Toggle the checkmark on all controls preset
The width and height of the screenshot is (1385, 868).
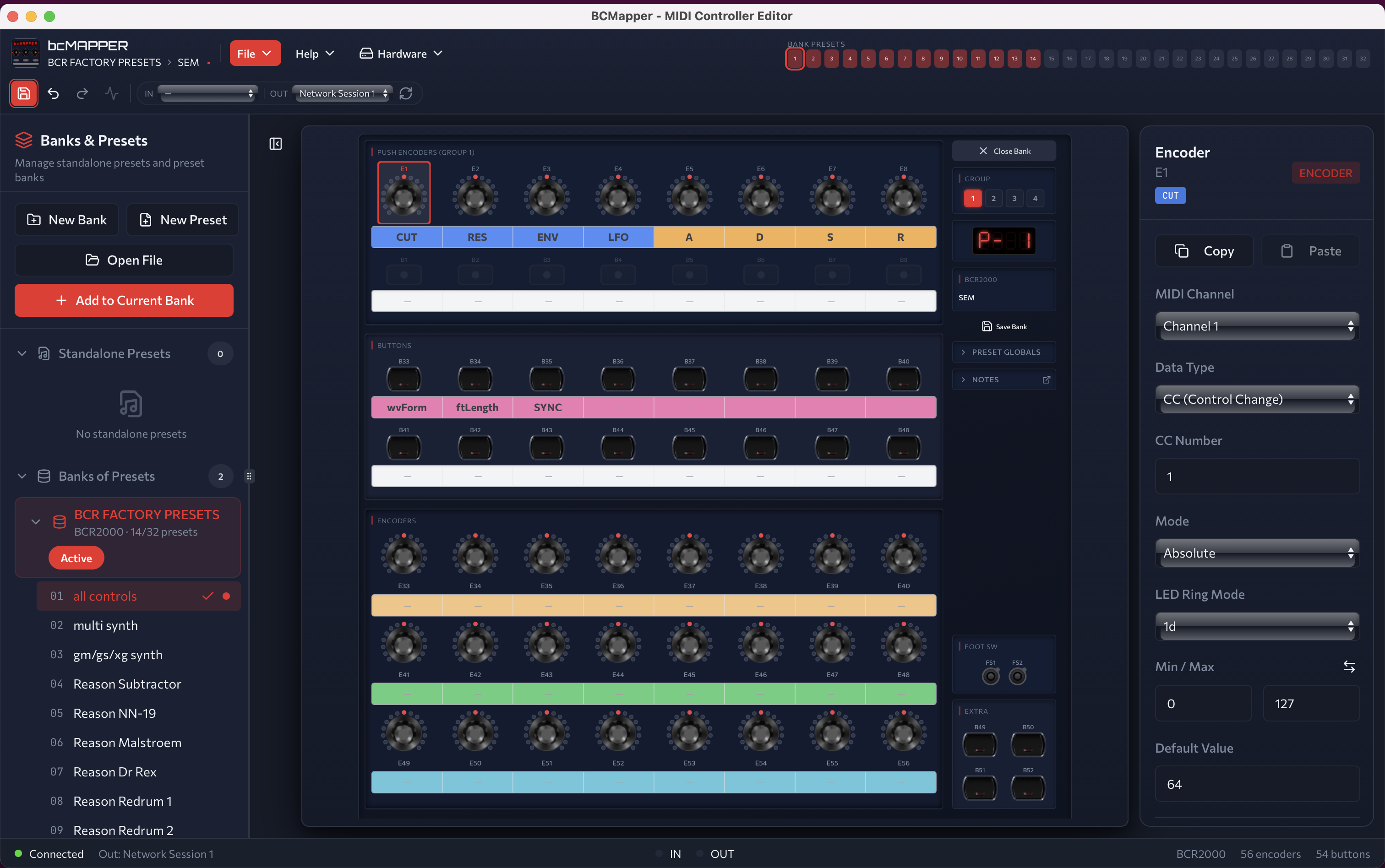(208, 596)
